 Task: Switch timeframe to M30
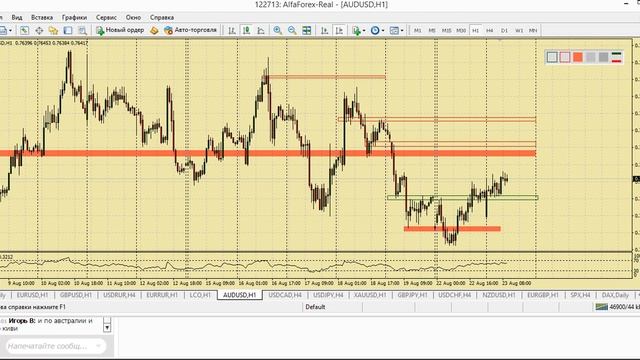(461, 30)
